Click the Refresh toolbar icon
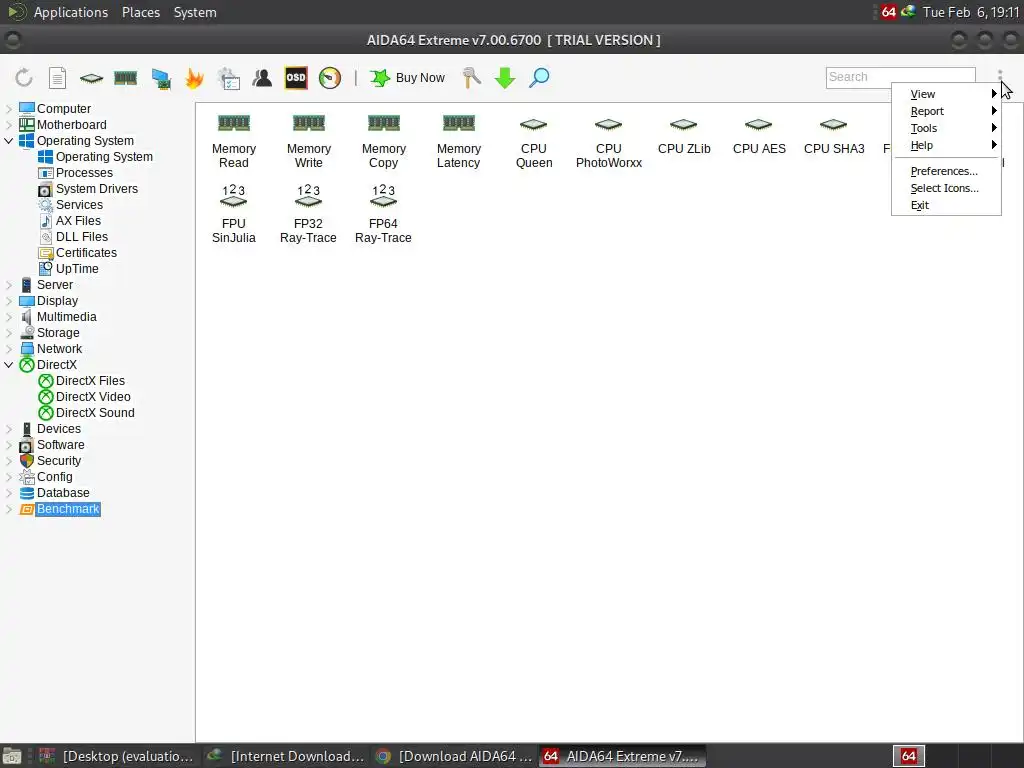The height and width of the screenshot is (768, 1024). point(24,78)
